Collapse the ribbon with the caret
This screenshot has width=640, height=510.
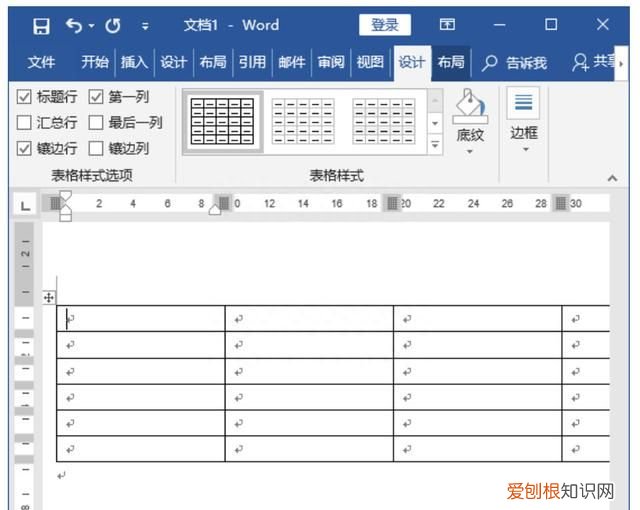612,178
